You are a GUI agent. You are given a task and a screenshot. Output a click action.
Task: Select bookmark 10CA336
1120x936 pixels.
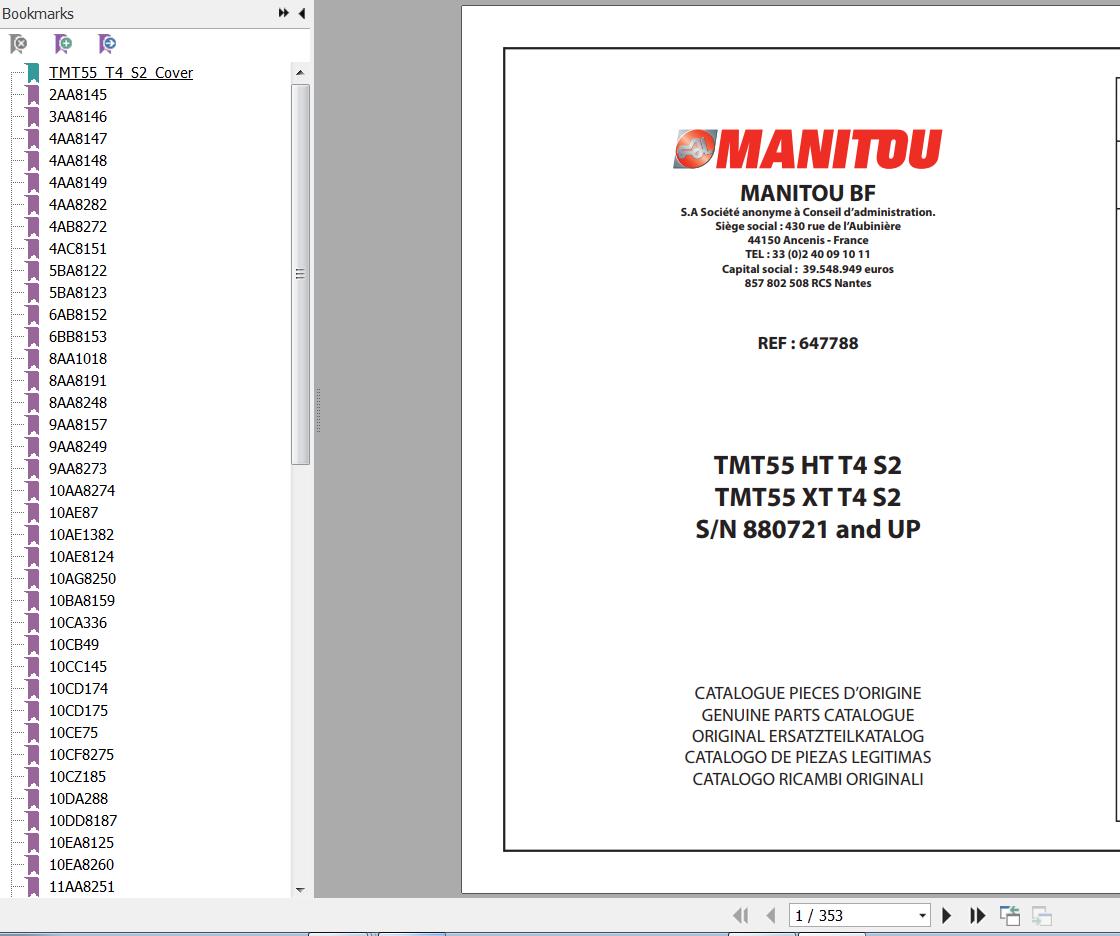coord(78,623)
